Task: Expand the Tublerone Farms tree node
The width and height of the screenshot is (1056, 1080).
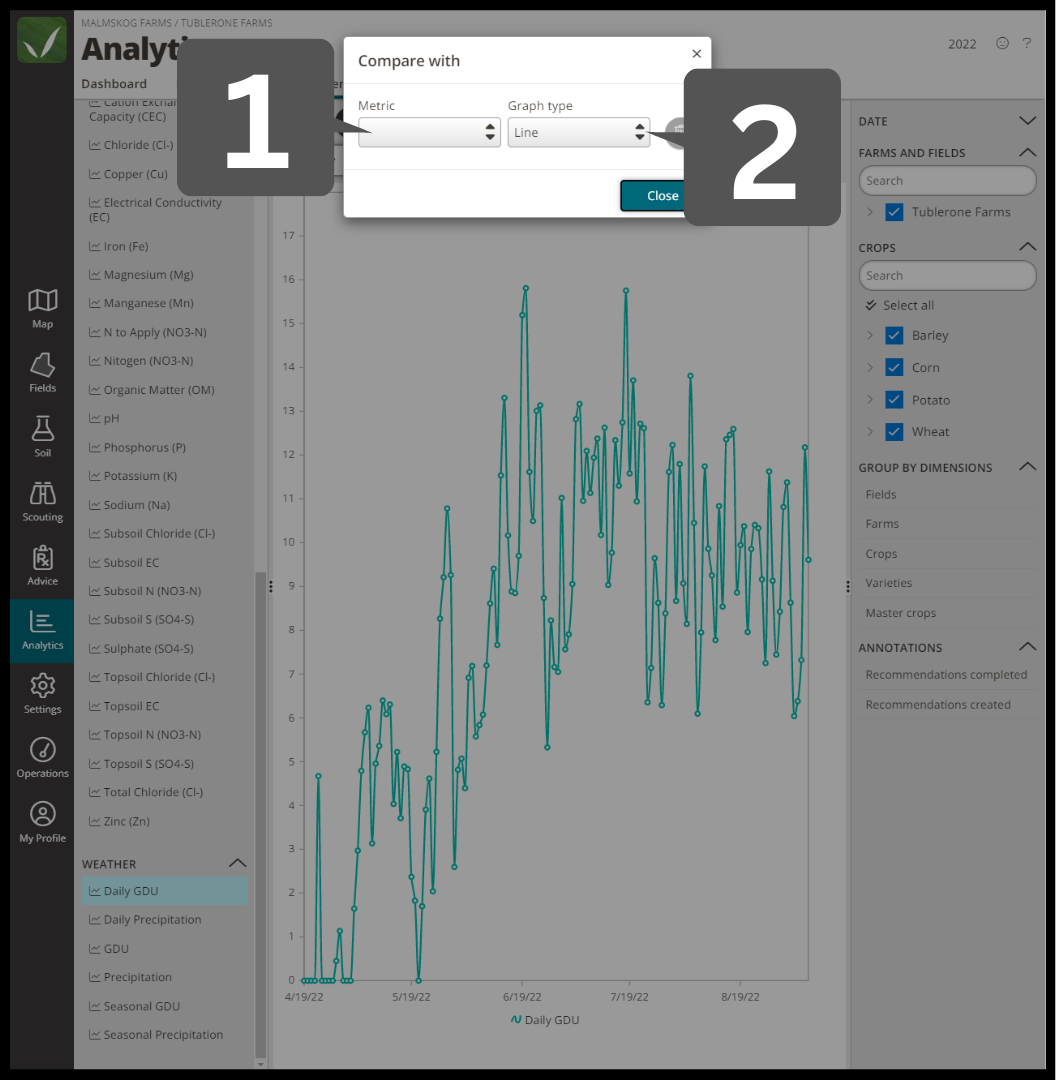Action: (x=870, y=212)
